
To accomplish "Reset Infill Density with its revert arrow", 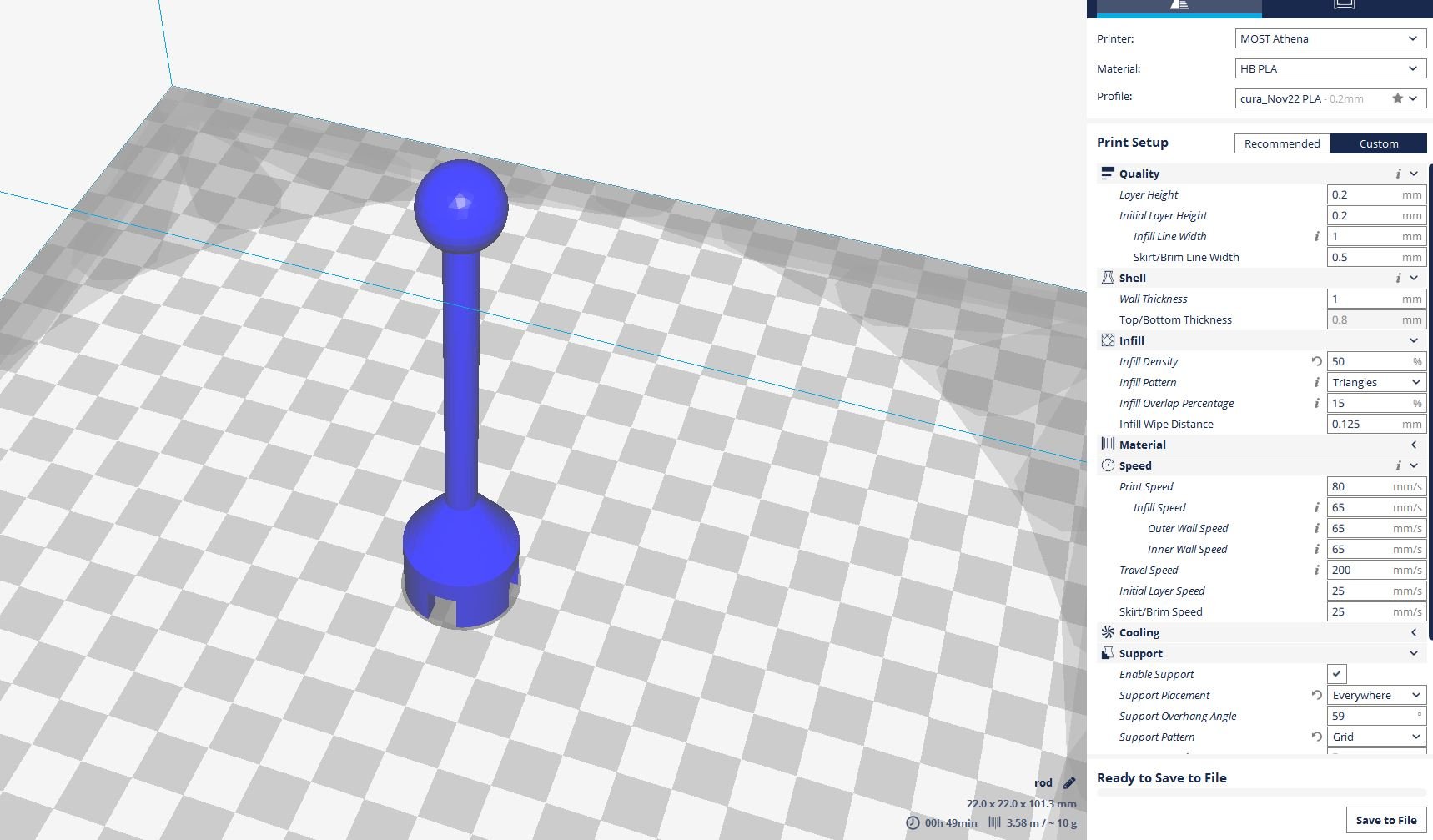I will [x=1316, y=361].
